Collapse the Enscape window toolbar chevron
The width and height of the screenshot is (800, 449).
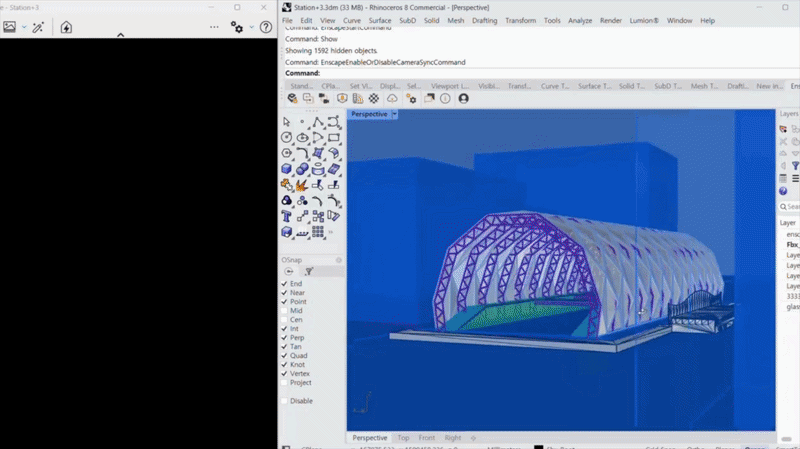120,35
